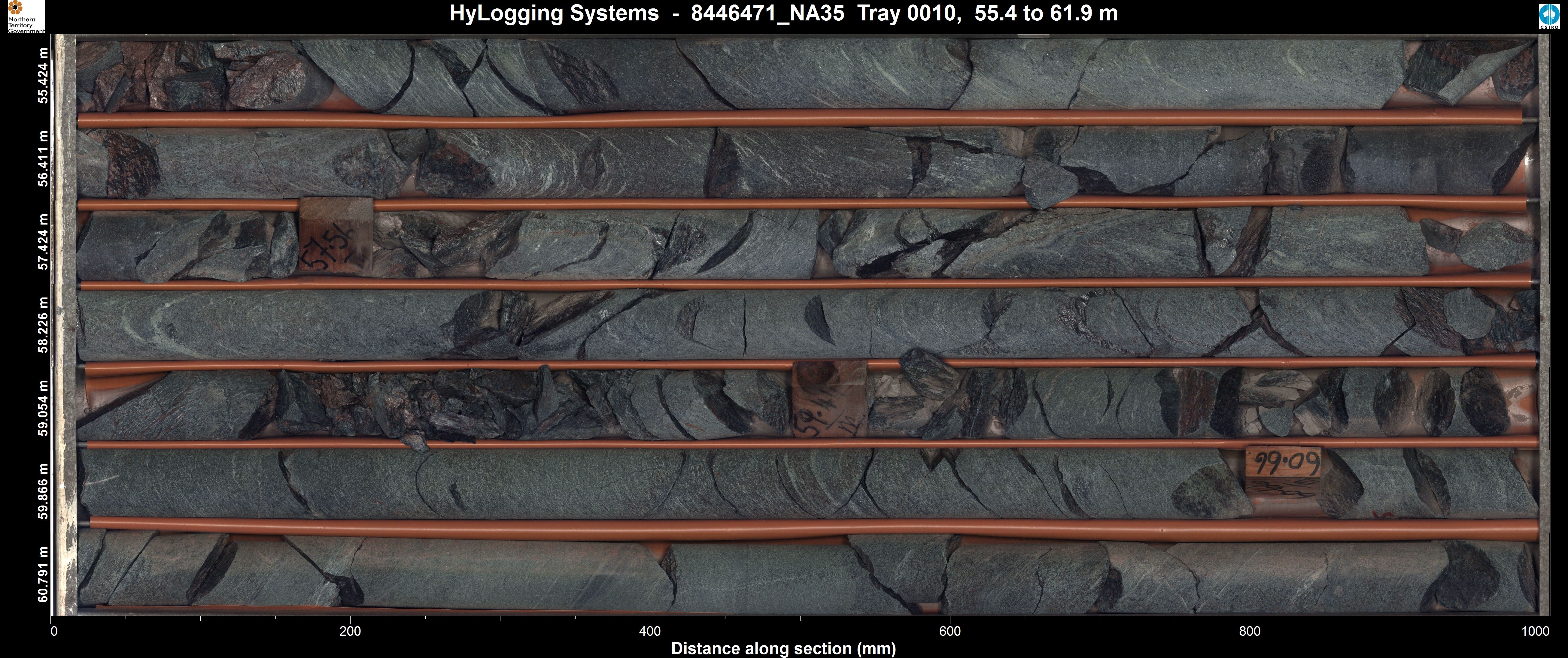
Task: Click the wooden depth block marked 59.4
Action: 830,399
